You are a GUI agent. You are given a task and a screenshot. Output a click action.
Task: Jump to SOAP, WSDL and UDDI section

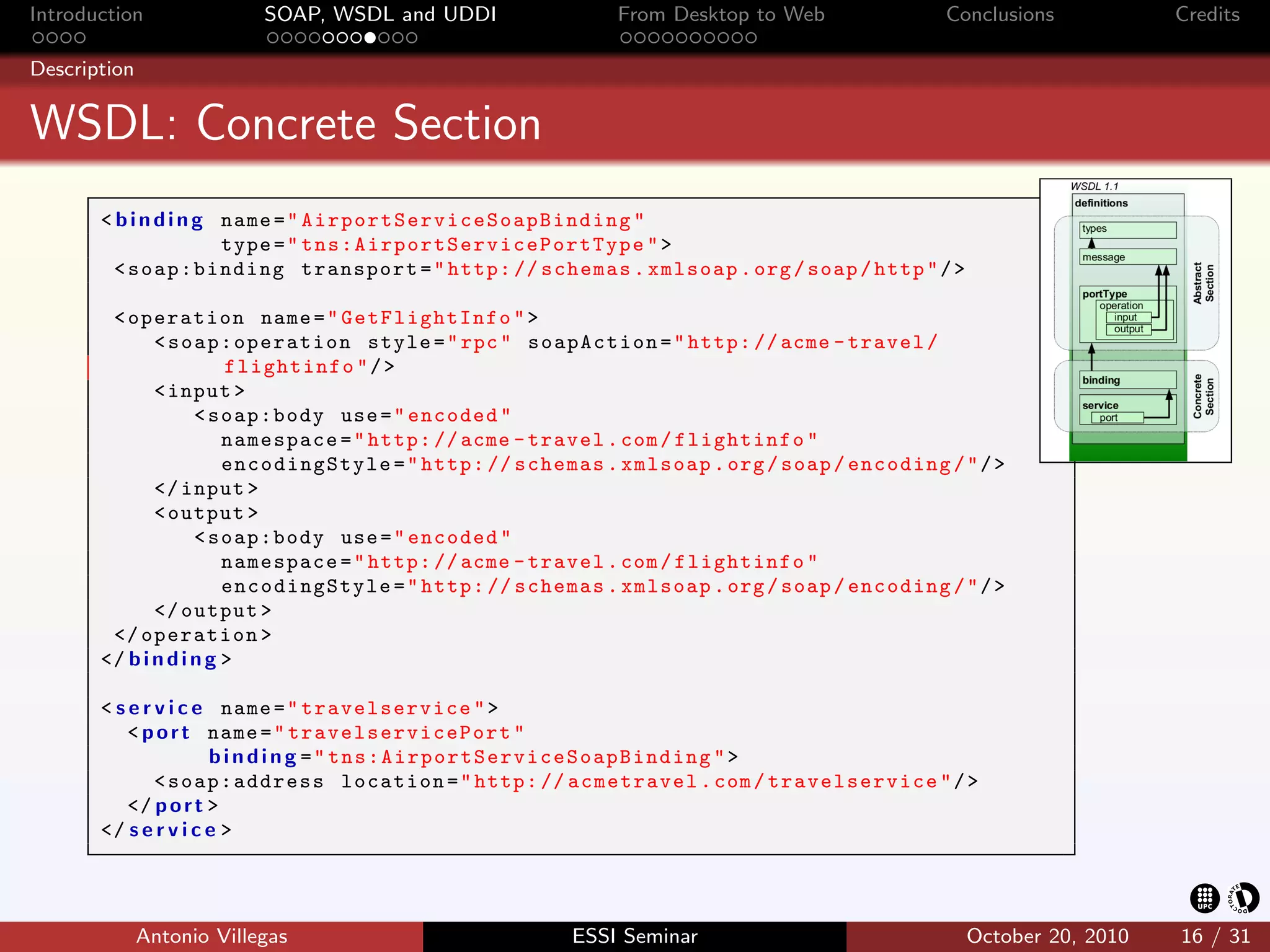coord(380,14)
